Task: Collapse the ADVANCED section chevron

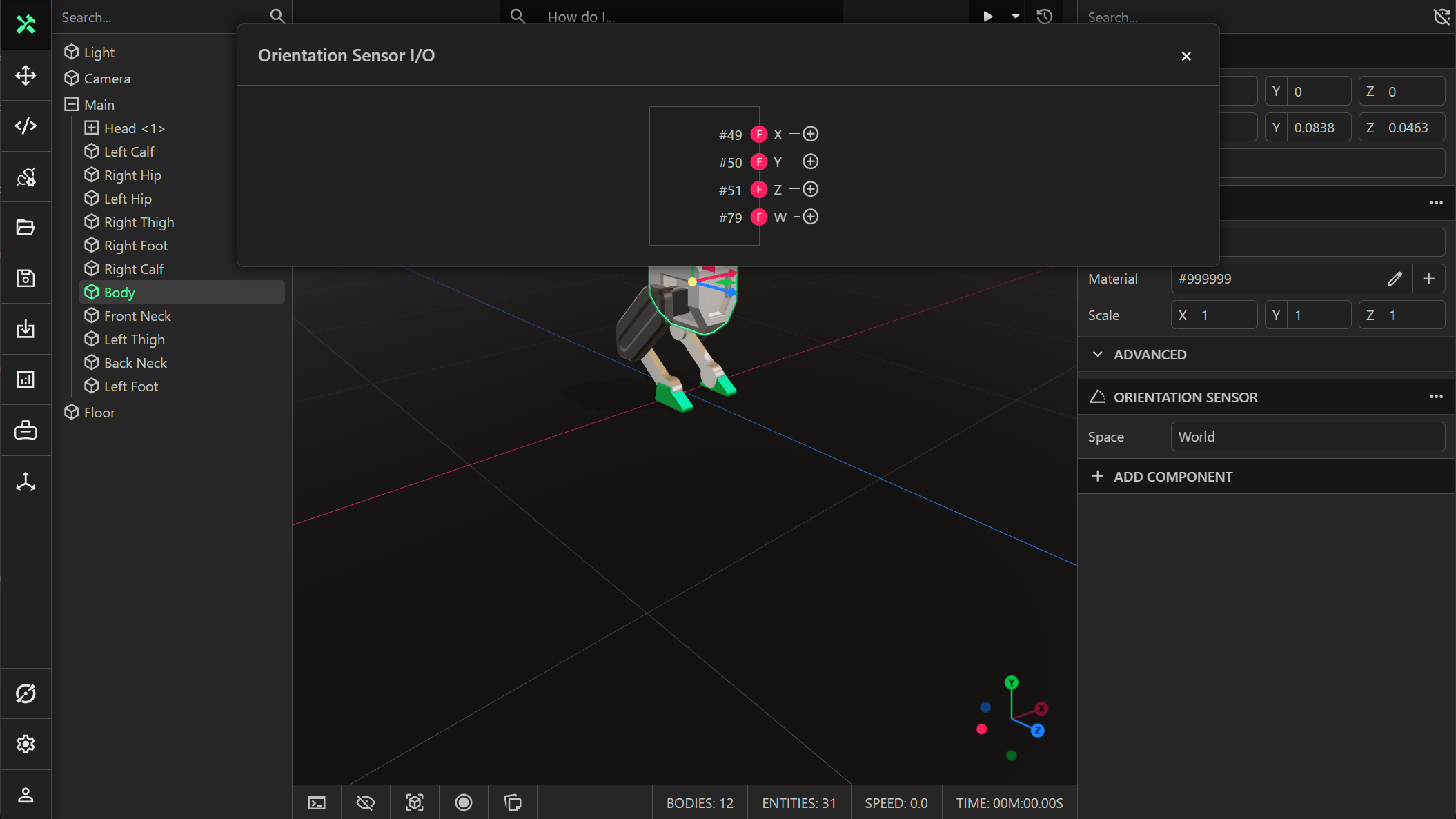Action: (1097, 354)
